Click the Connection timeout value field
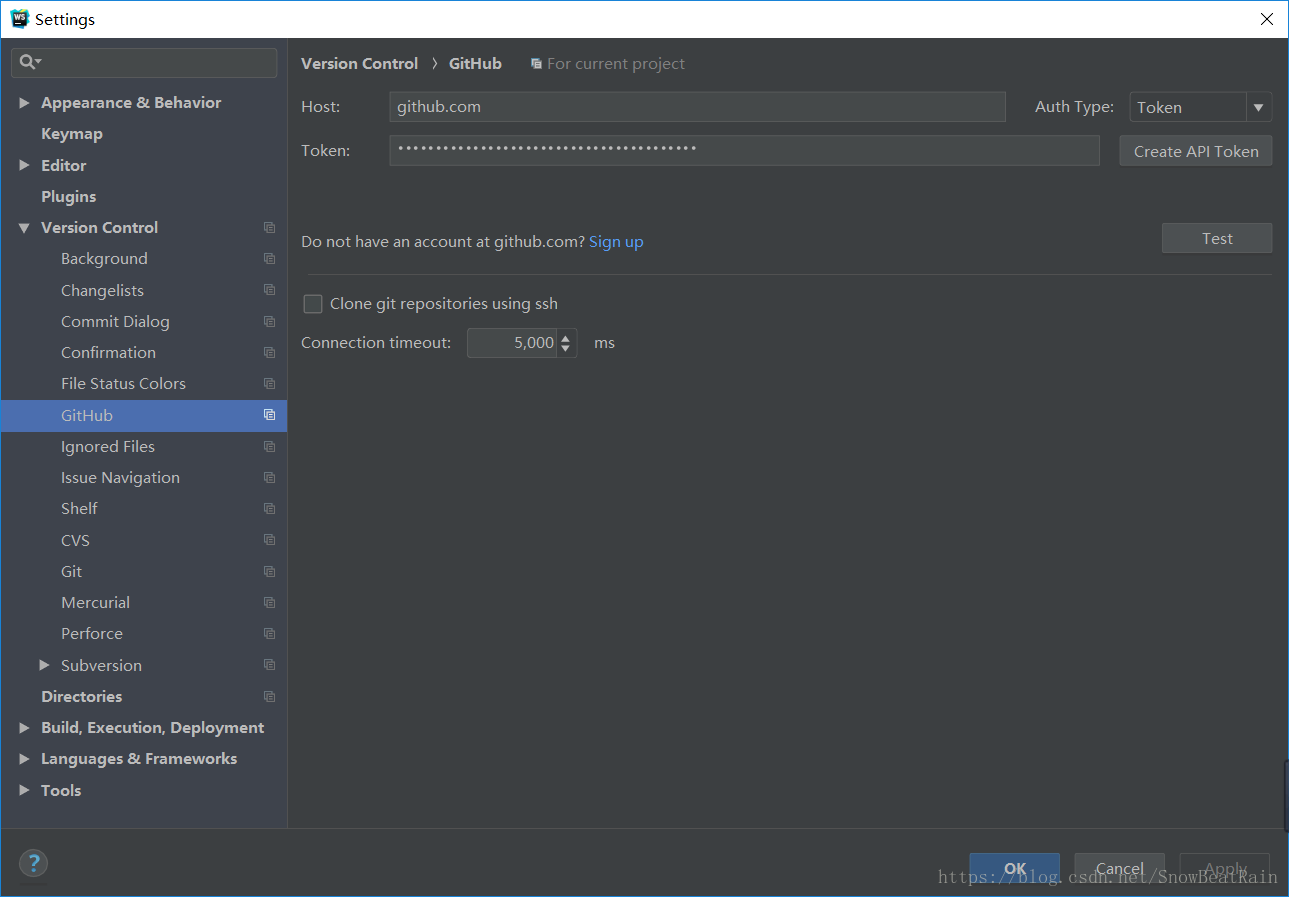Screen dimensions: 1289x897 pos(512,343)
